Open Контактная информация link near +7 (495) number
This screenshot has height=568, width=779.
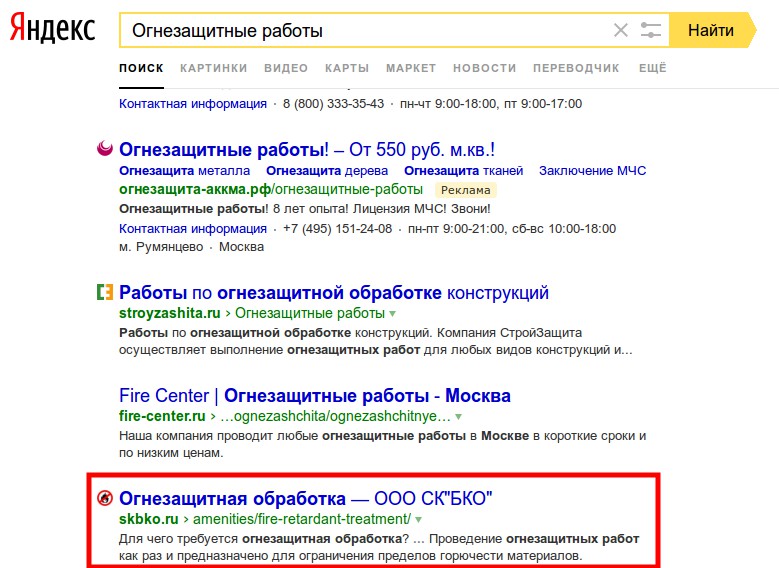[x=193, y=229]
